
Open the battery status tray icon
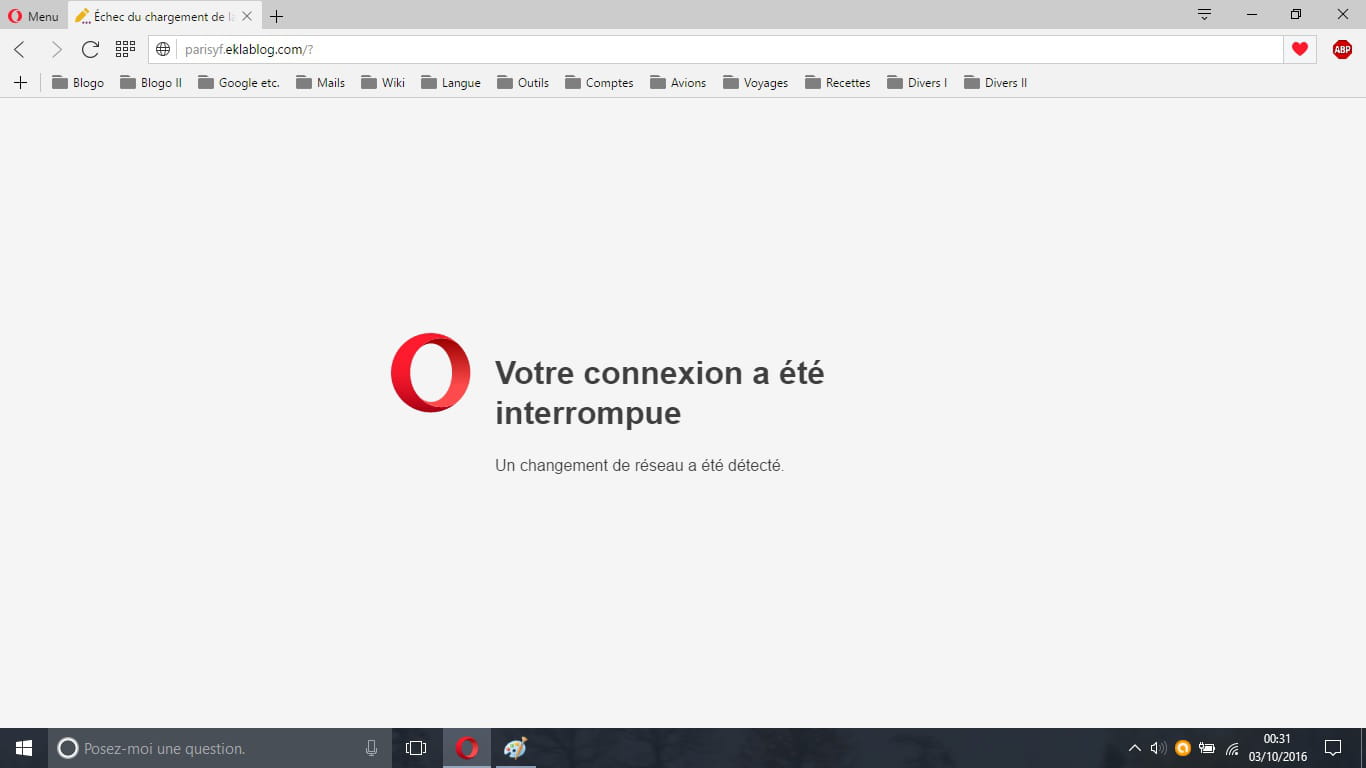point(1207,748)
